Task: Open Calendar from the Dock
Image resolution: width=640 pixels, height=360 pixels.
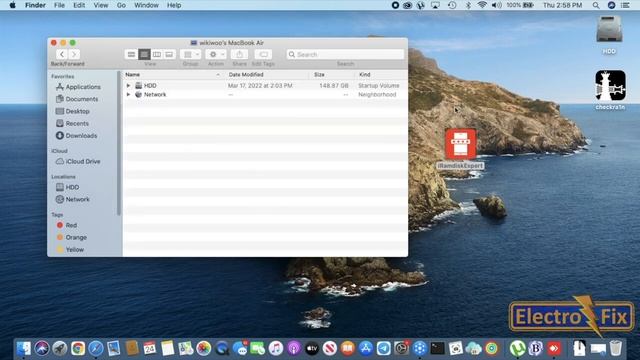Action: 150,348
